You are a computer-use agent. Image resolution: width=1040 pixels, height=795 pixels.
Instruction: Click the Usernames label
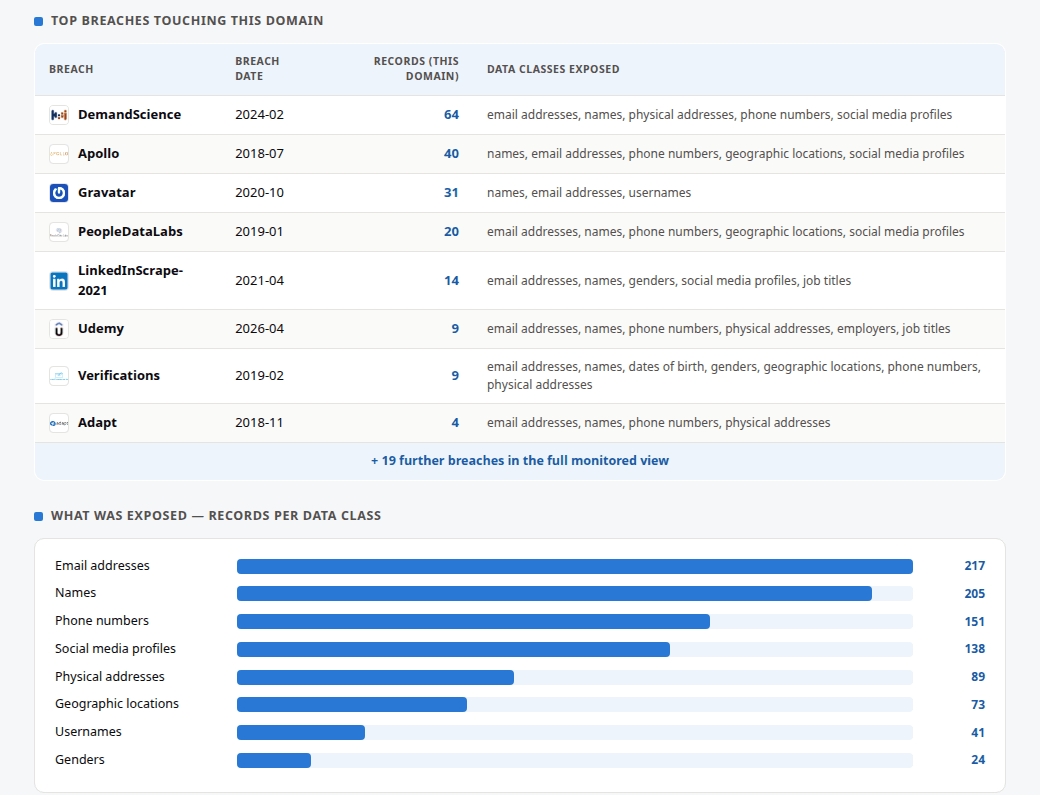[88, 731]
